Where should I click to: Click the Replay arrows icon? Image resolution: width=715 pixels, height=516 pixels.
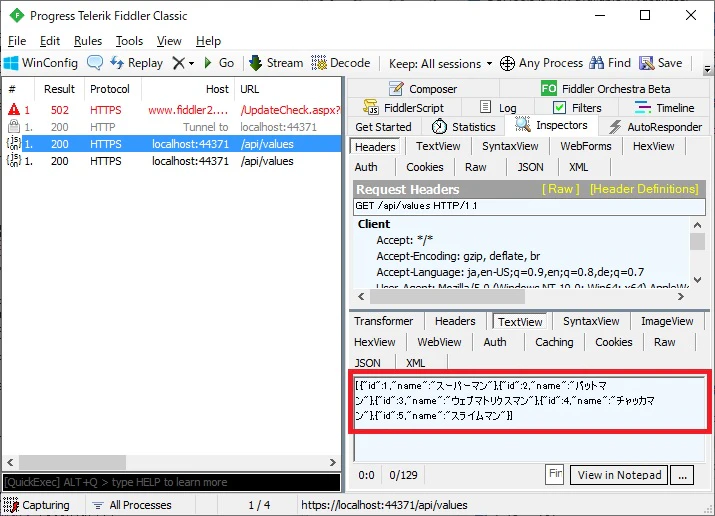[x=117, y=63]
